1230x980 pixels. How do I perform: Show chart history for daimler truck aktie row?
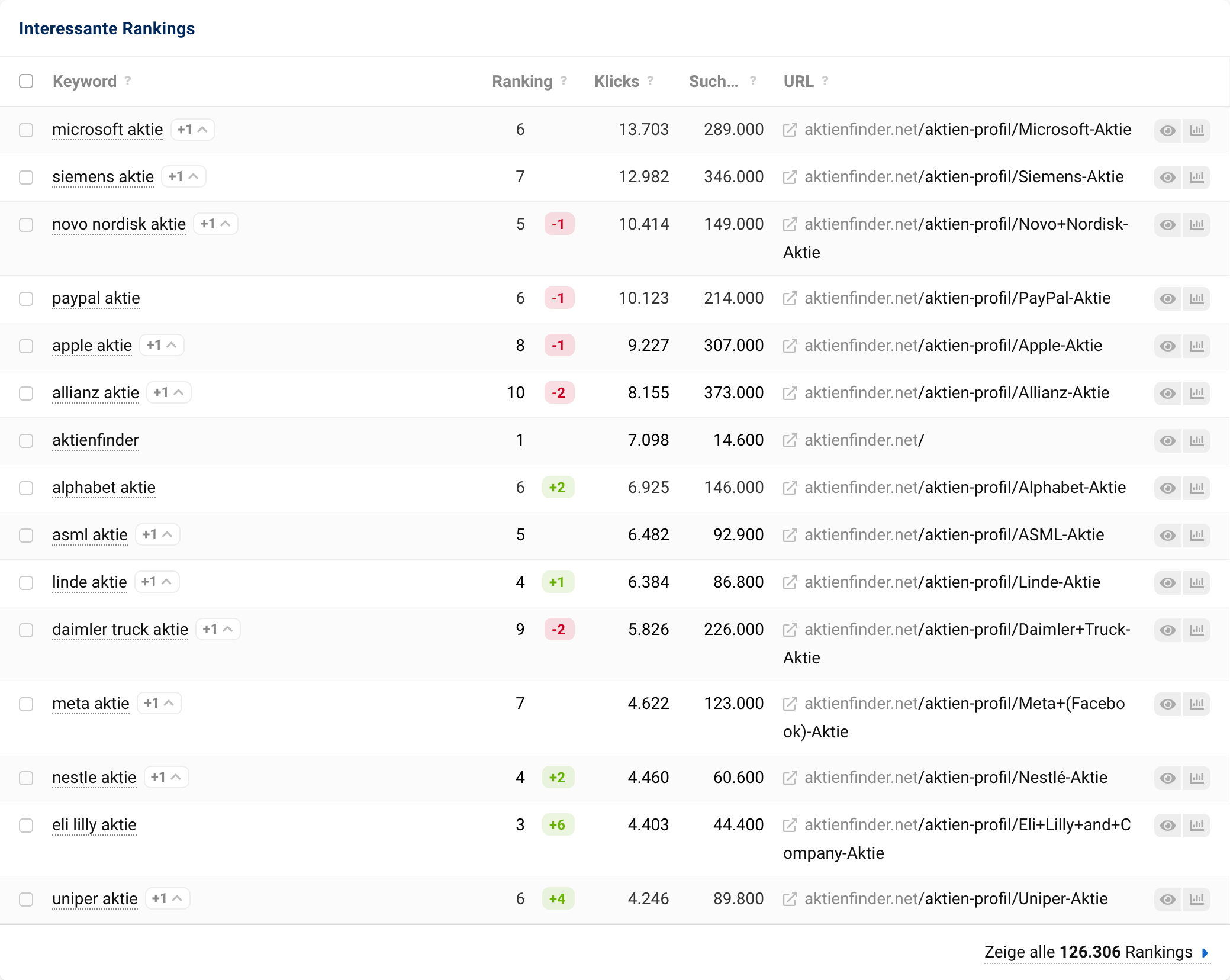[x=1197, y=630]
